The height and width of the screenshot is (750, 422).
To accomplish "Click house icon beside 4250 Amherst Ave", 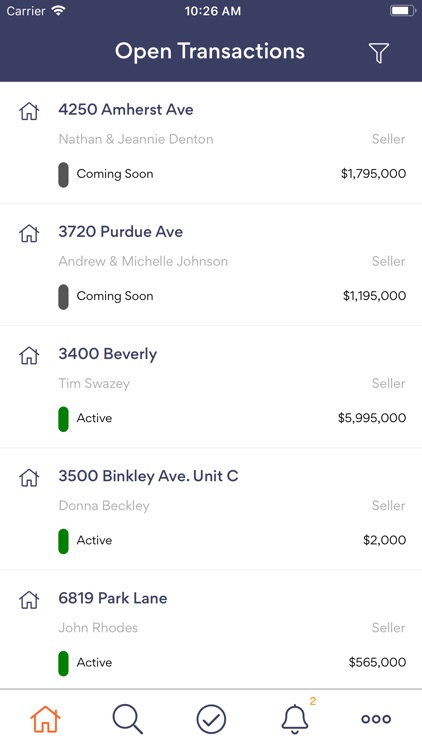I will 29,111.
